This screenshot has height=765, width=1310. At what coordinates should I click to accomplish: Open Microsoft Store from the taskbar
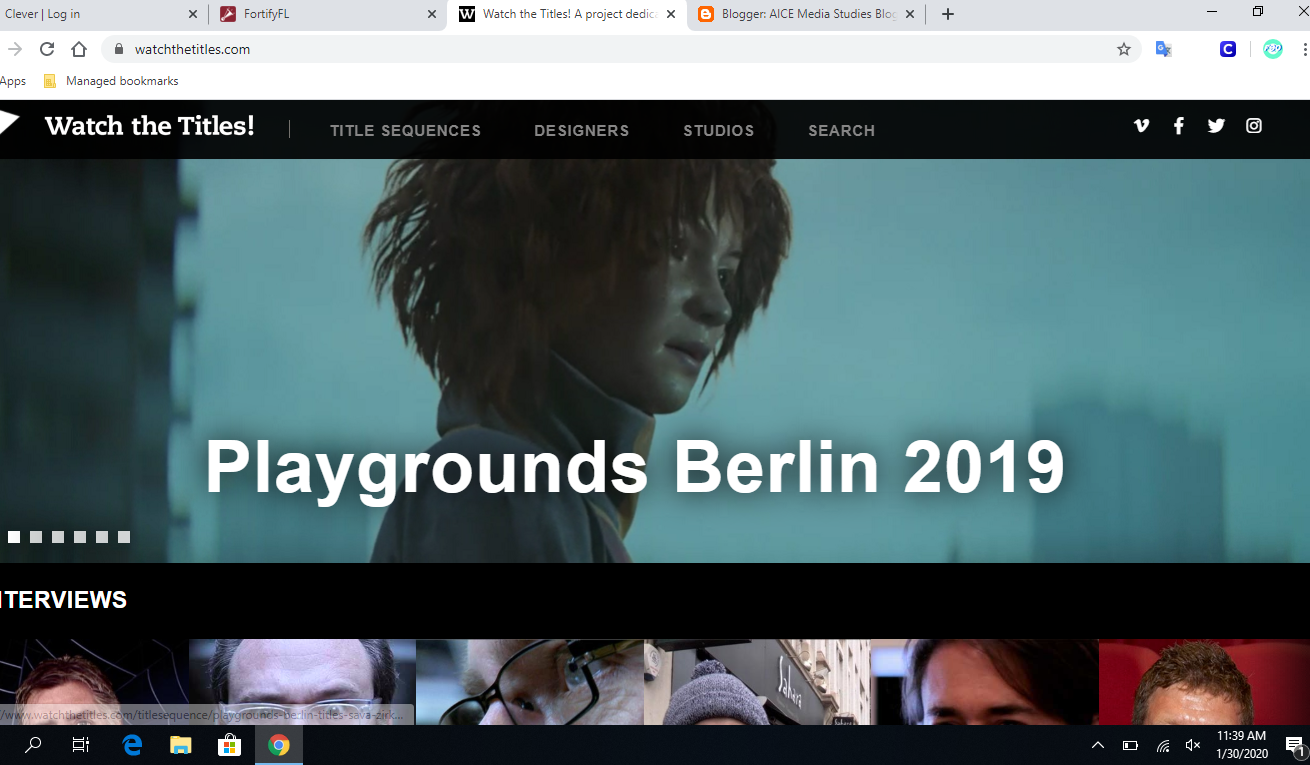pyautogui.click(x=230, y=745)
